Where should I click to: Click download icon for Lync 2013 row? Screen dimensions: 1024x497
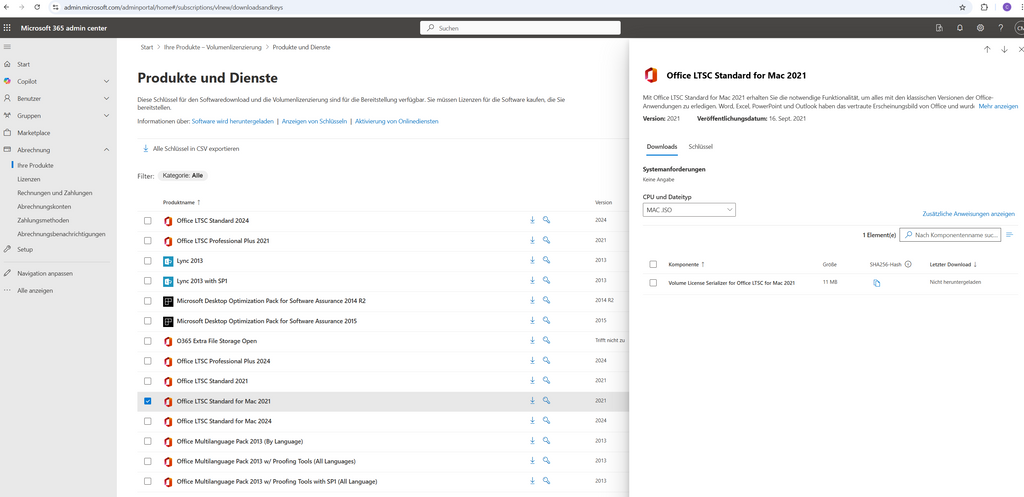[532, 260]
